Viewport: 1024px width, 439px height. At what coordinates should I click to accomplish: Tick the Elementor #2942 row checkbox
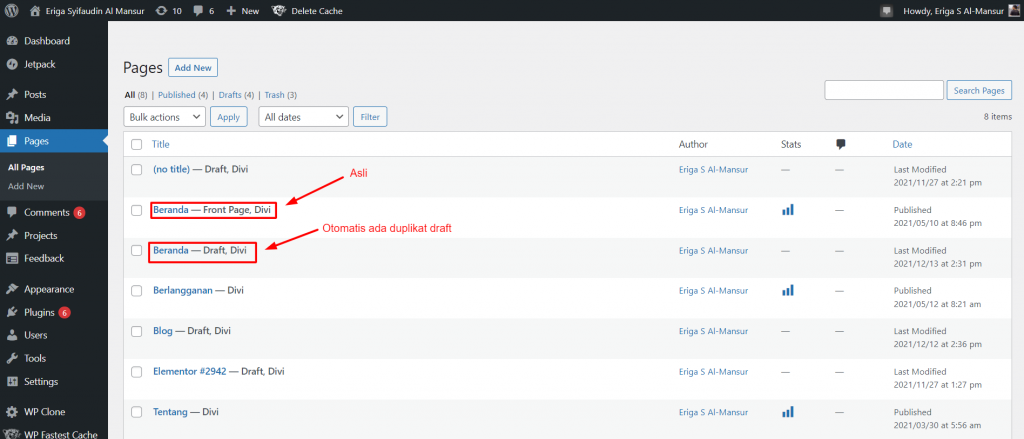(x=137, y=371)
